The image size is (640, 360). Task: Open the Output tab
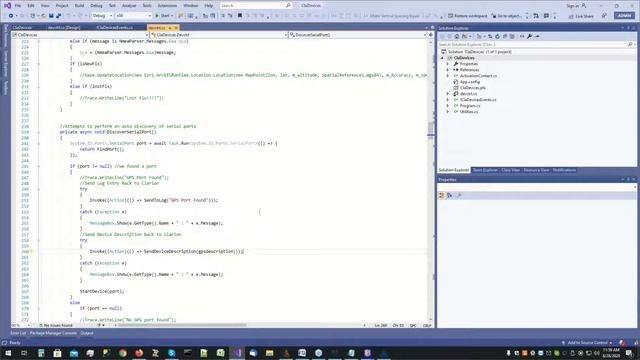tap(87, 333)
